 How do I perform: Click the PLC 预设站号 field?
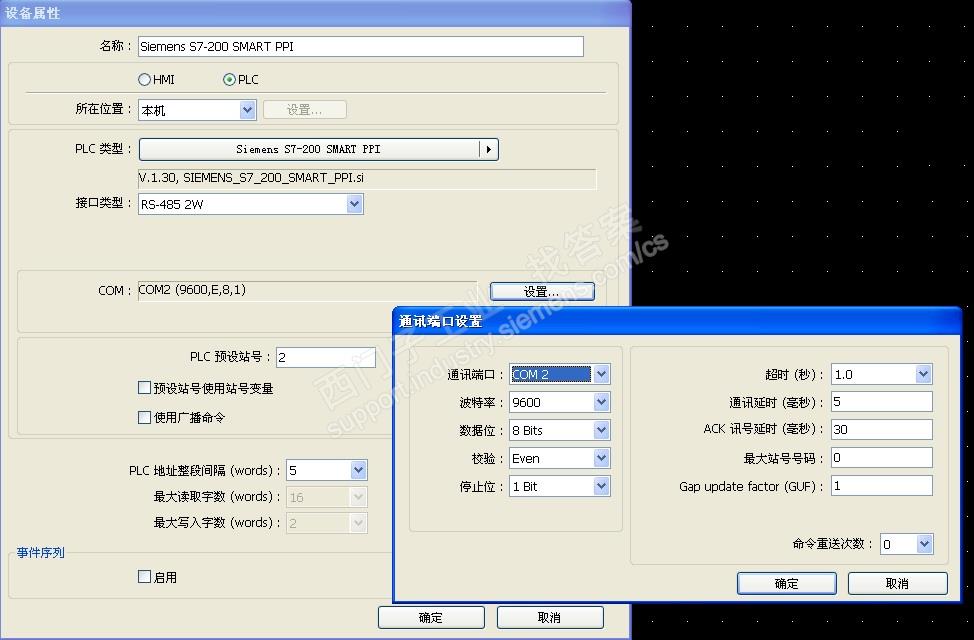click(x=325, y=357)
